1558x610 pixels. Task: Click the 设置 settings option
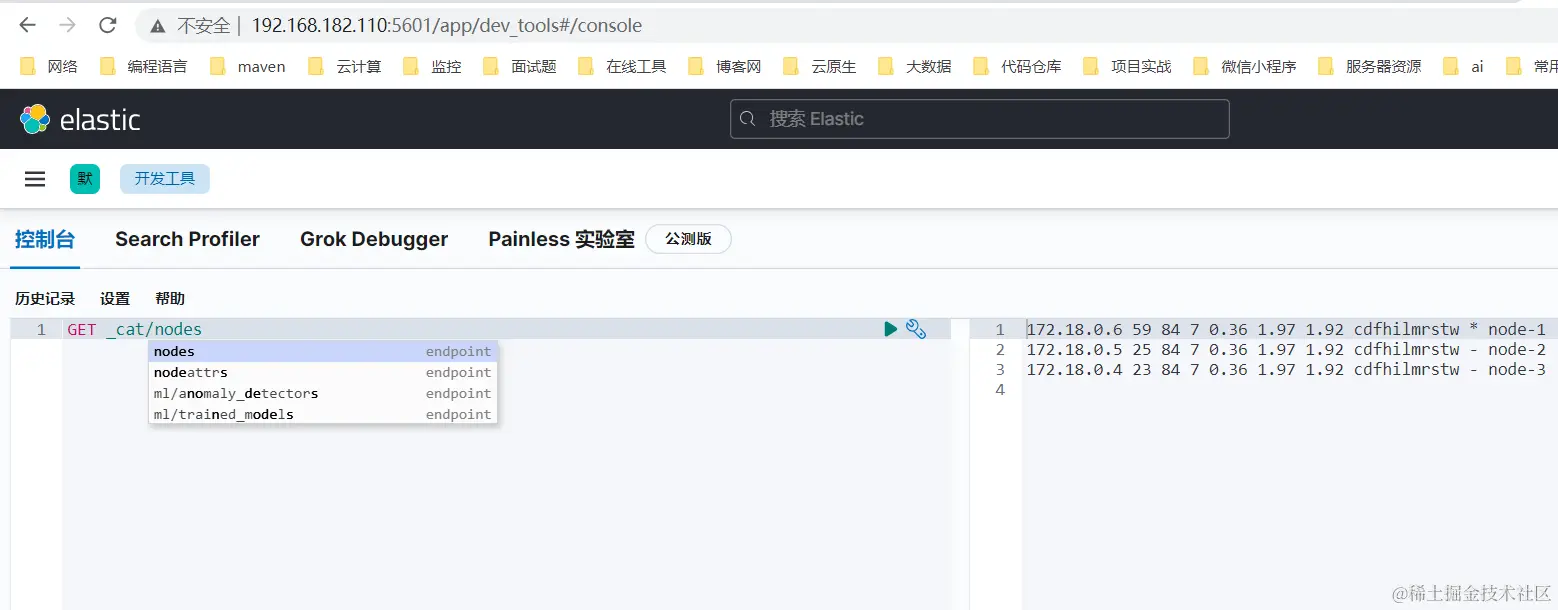(114, 298)
